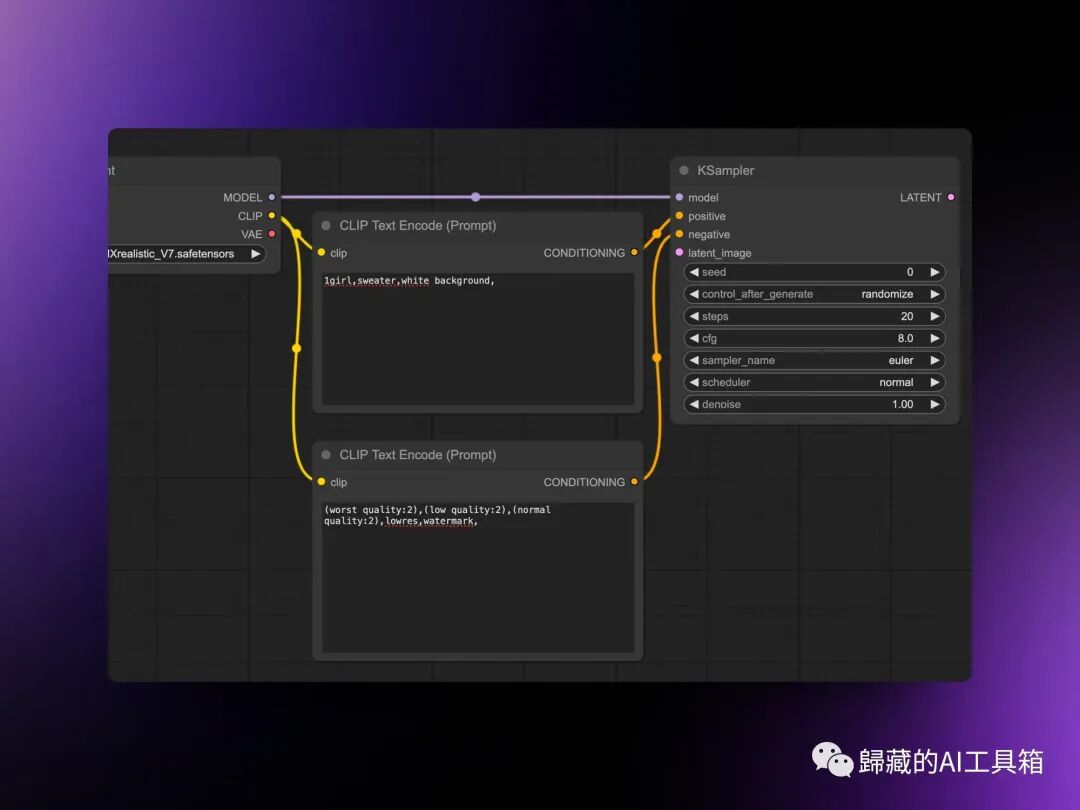Collapse the bottom CLIP Text Encode node

(326, 455)
